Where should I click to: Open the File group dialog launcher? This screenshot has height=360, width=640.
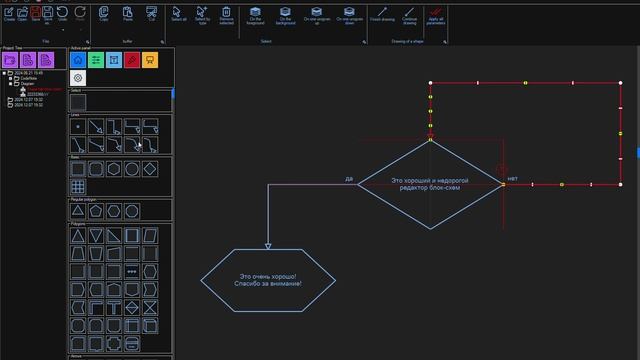point(87,42)
